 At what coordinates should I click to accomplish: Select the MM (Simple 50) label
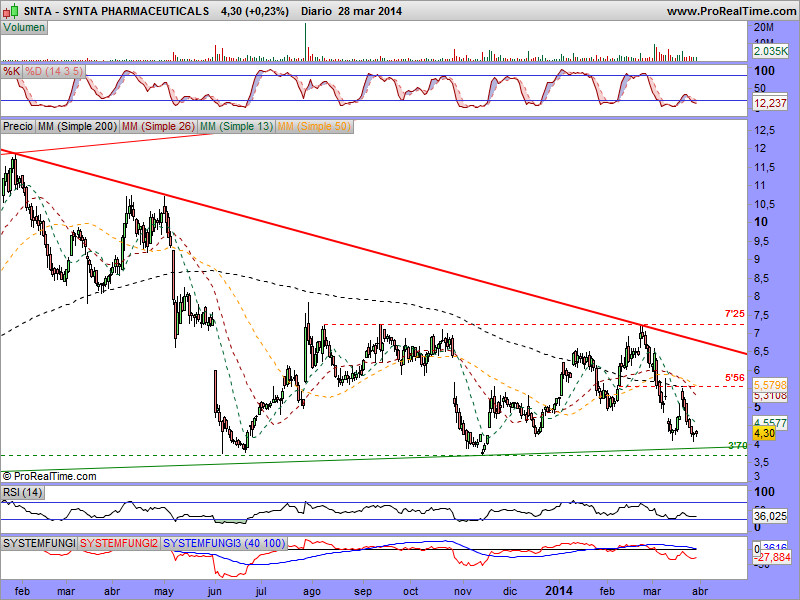click(314, 126)
